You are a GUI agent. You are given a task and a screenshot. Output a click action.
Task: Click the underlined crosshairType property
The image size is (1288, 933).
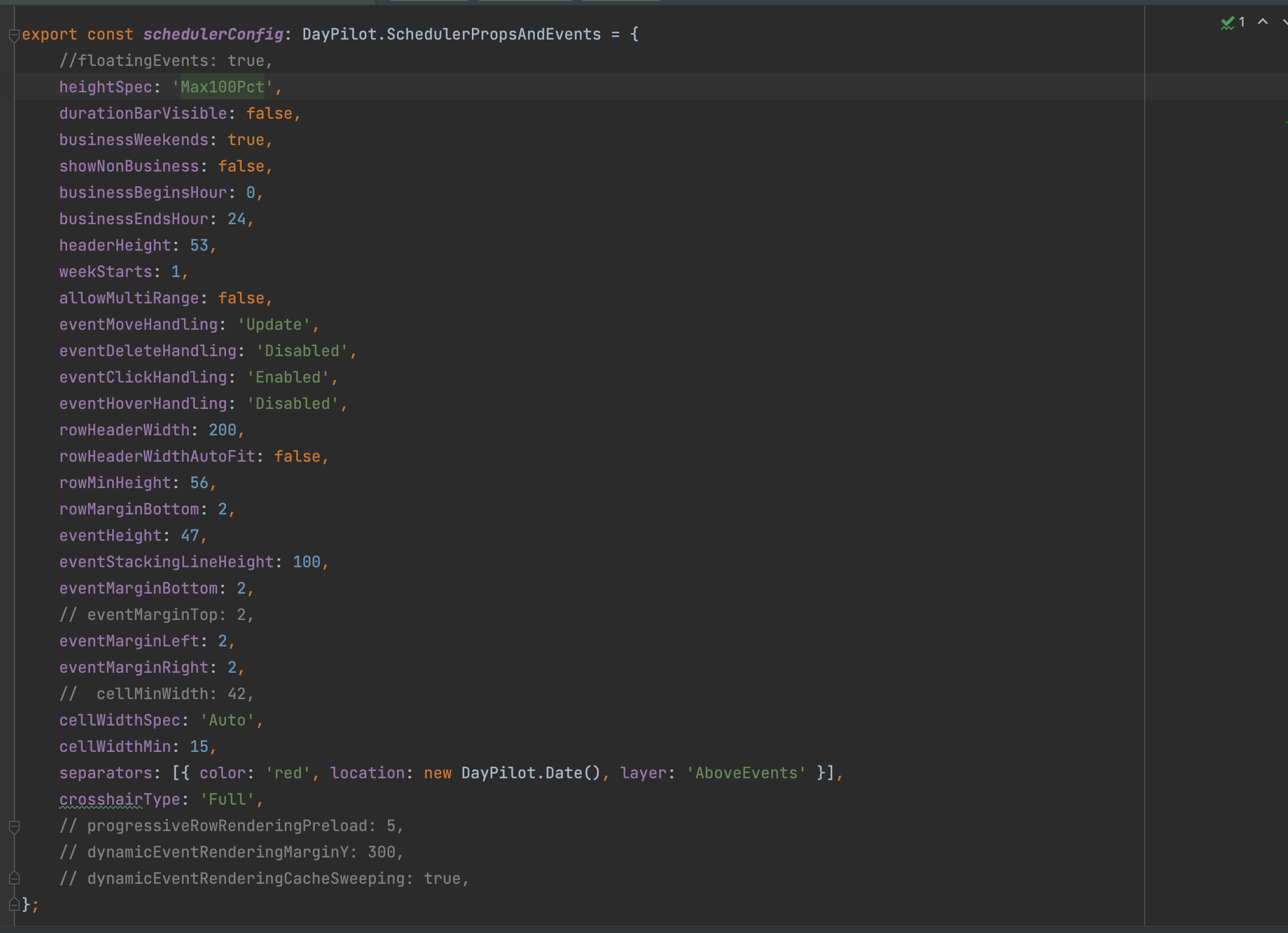point(119,799)
